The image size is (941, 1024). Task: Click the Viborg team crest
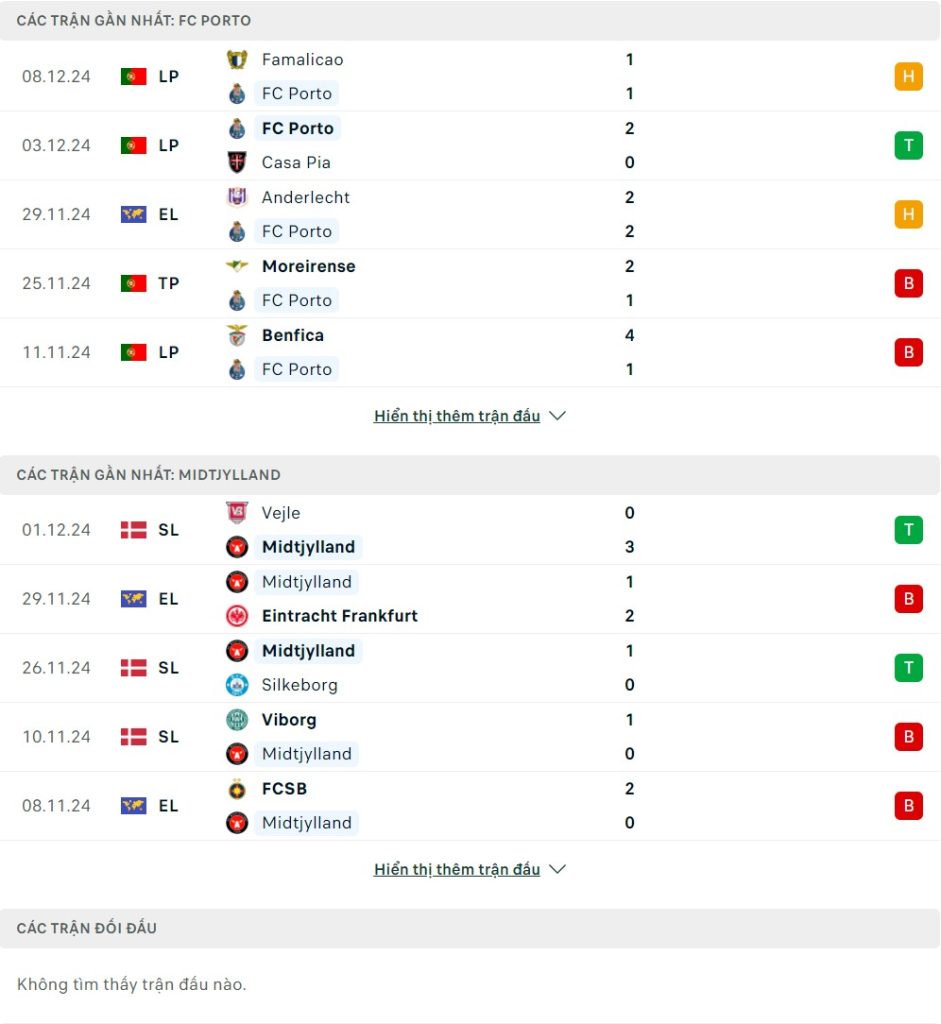click(237, 720)
